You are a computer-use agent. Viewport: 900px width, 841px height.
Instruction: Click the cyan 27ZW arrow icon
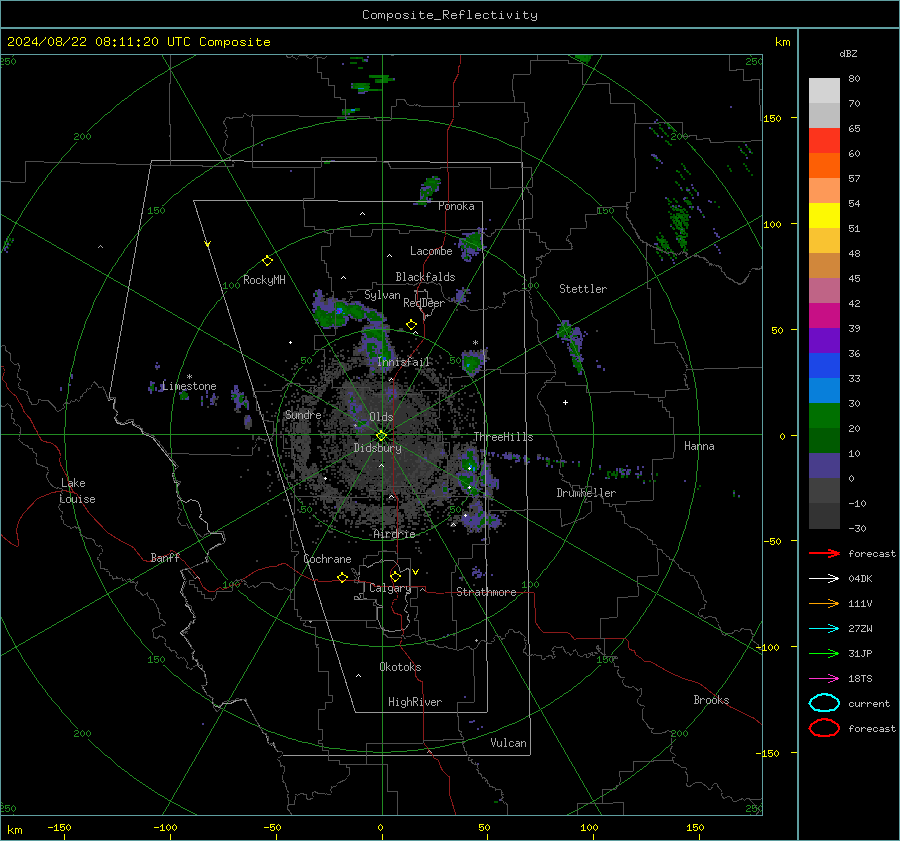point(824,629)
